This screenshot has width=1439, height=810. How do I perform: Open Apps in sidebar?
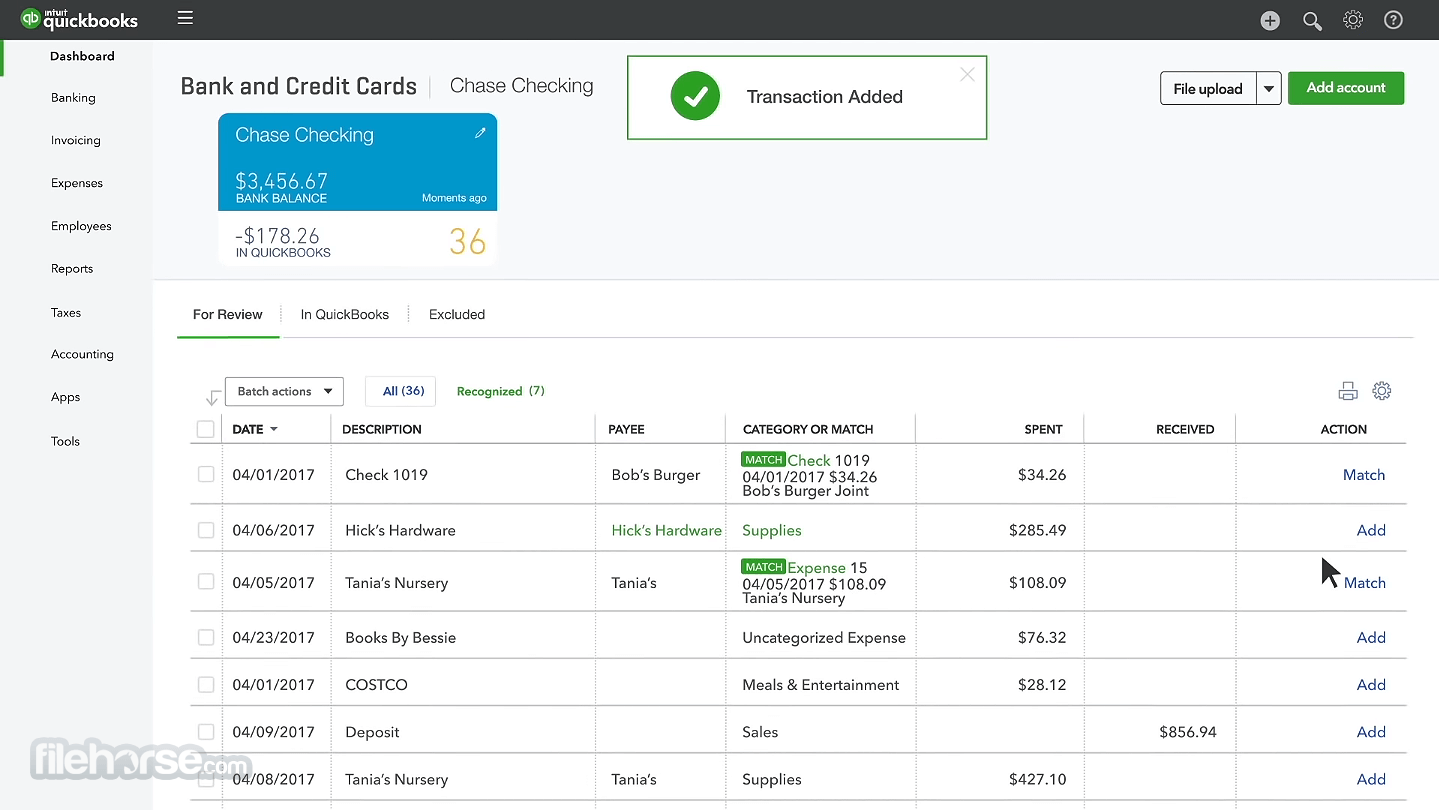point(65,397)
